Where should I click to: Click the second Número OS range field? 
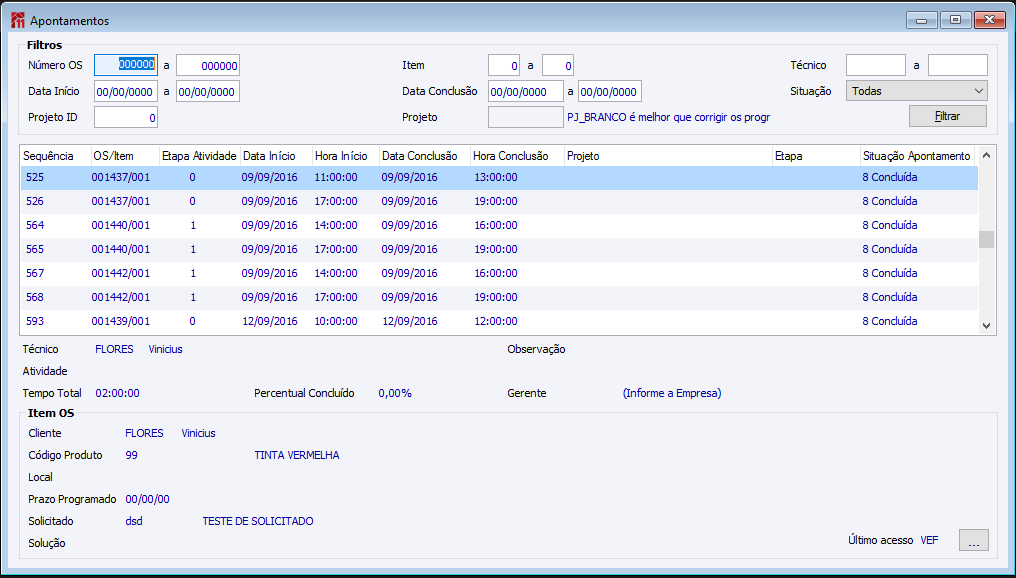tap(208, 65)
